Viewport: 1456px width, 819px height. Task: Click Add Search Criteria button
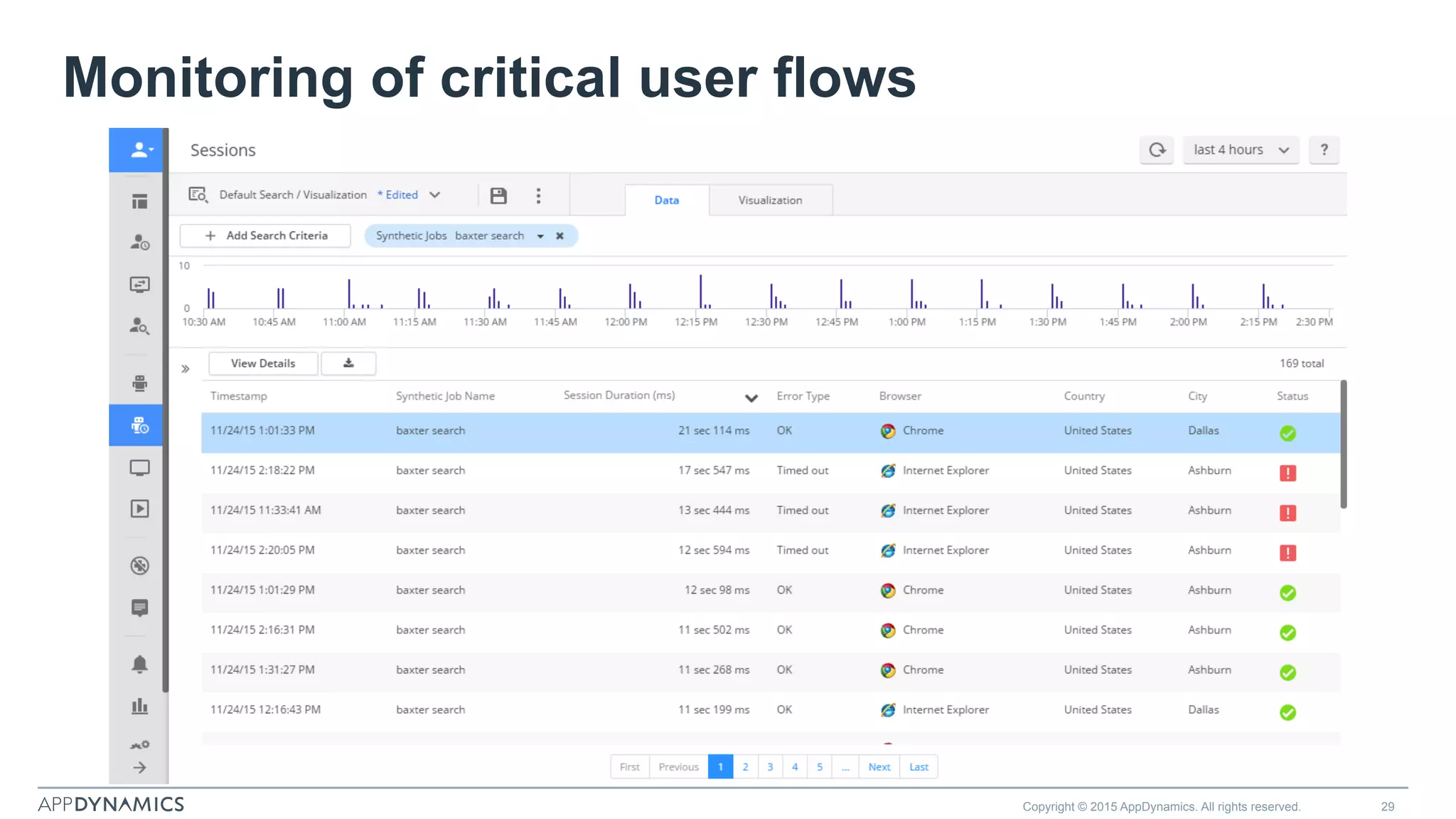pos(266,236)
